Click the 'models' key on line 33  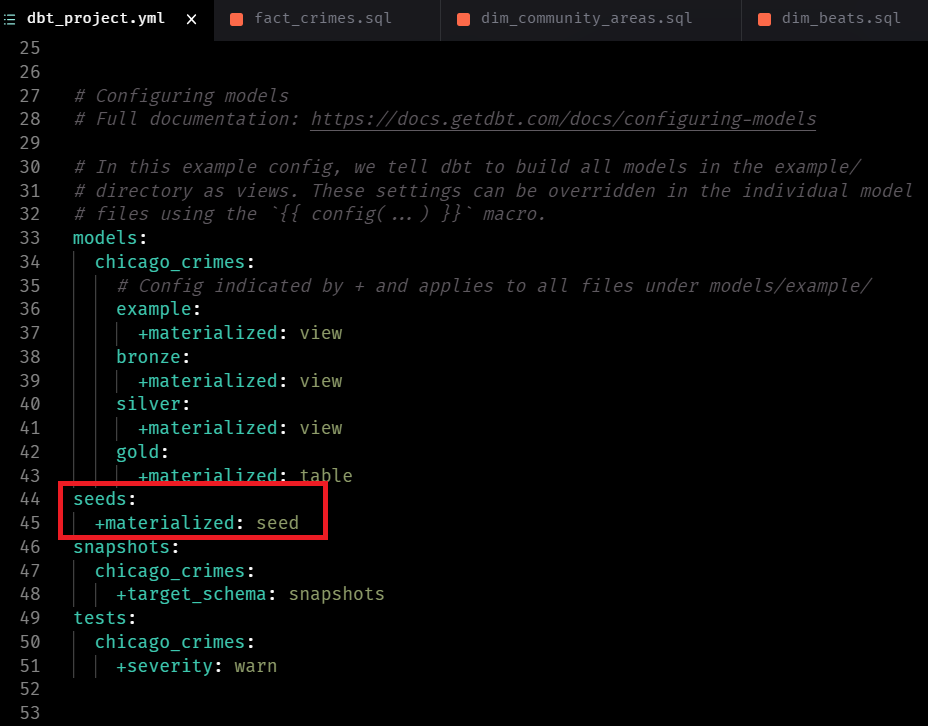pos(105,238)
